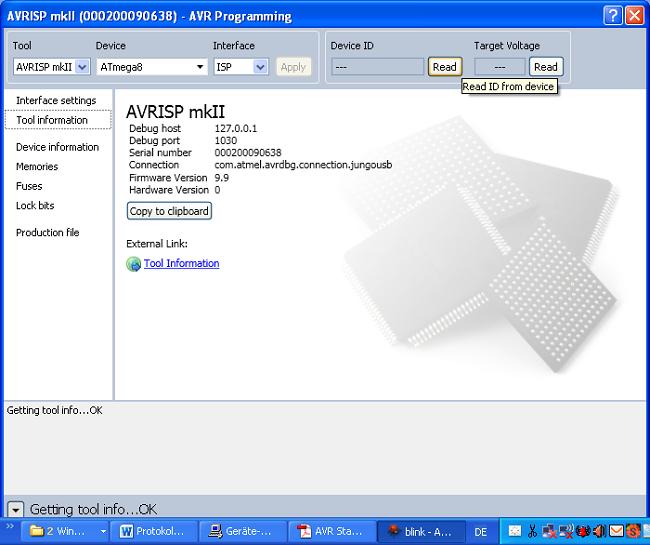Click the globe icon beside Tool Information

(133, 264)
